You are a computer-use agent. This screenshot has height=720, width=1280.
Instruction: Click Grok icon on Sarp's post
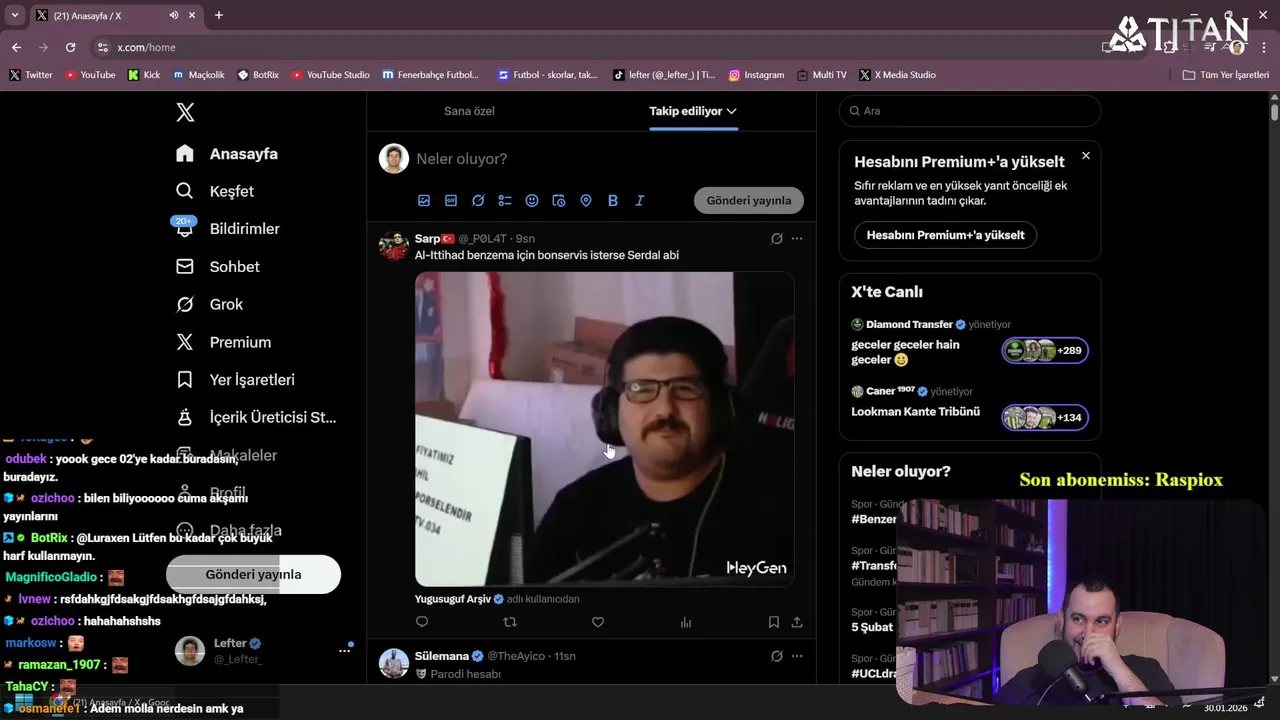pos(777,238)
